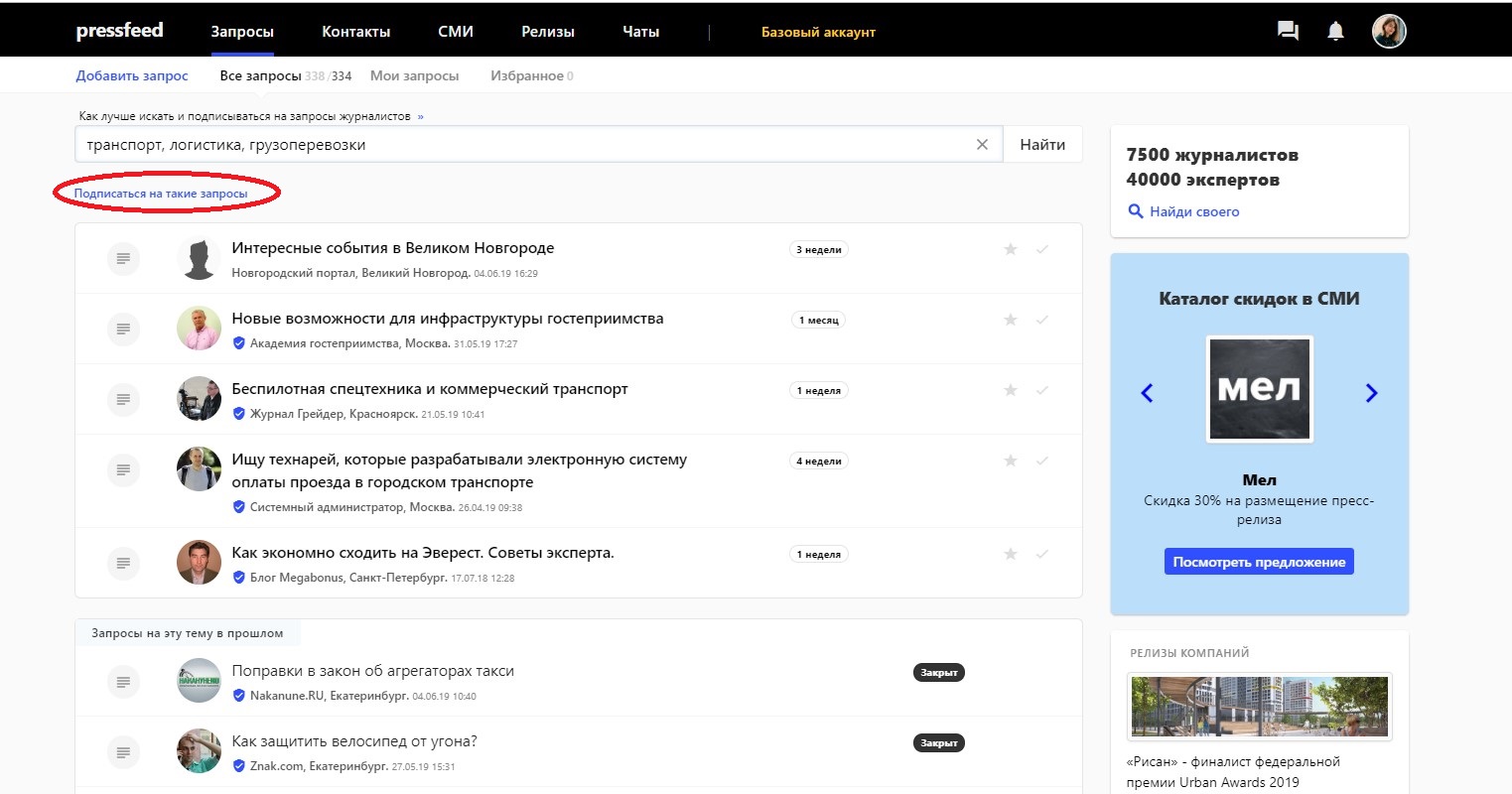
Task: Click the user profile avatar
Action: pyautogui.click(x=1388, y=32)
